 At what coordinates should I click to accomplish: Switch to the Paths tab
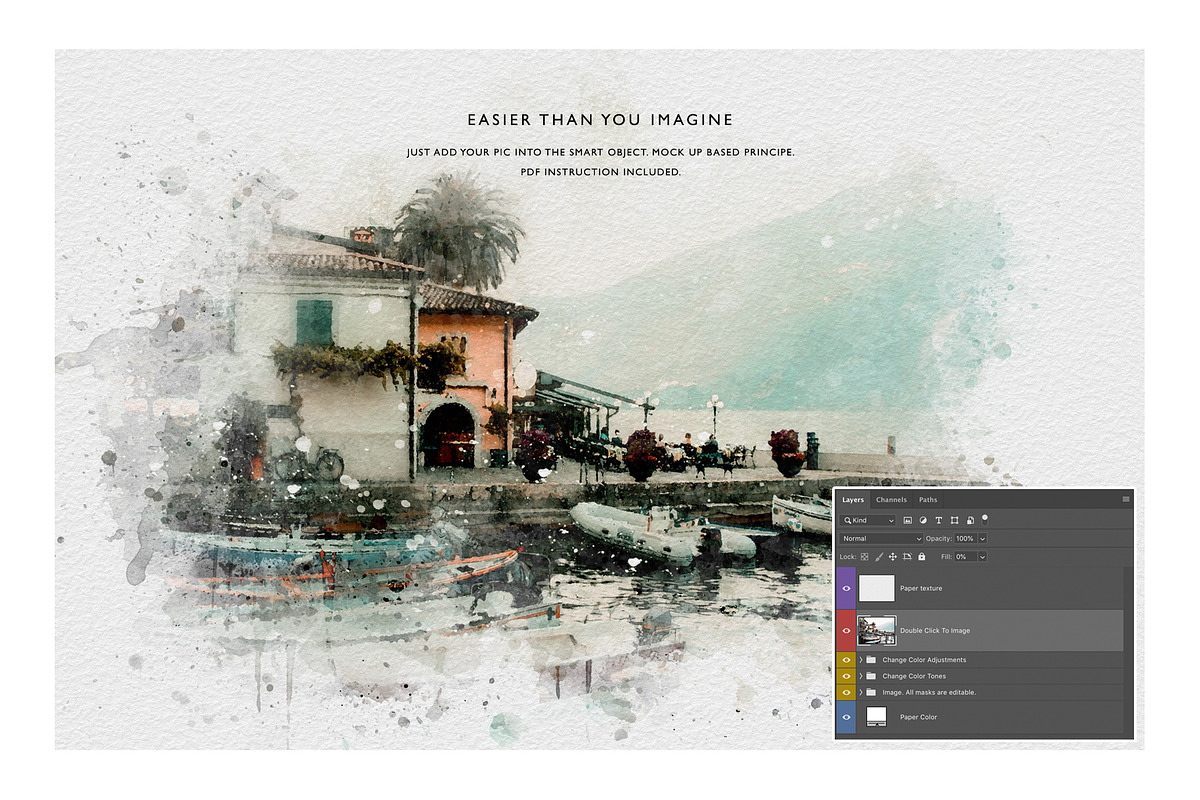click(x=928, y=500)
